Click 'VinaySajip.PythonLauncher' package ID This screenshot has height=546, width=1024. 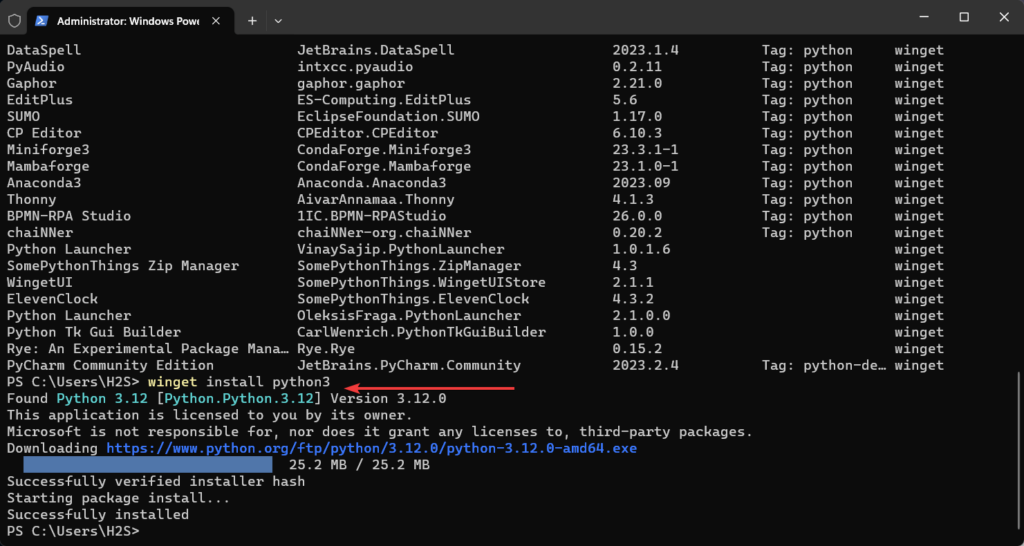pyautogui.click(x=400, y=249)
